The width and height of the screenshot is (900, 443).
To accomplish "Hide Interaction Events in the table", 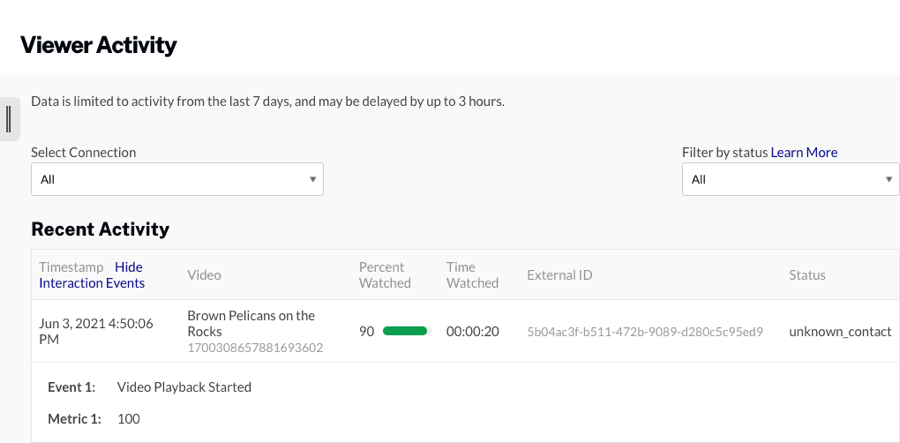I will (92, 275).
